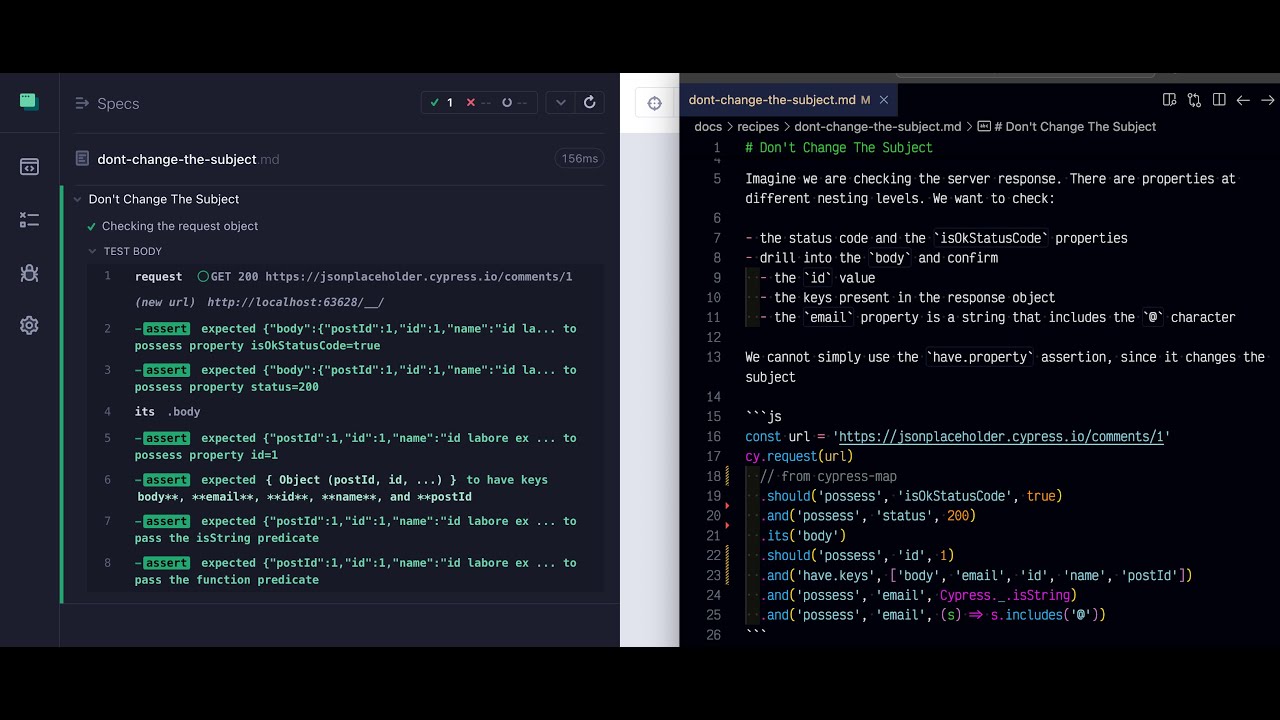This screenshot has height=720, width=1280.
Task: Go back with the left arrow icon
Action: tap(1243, 100)
